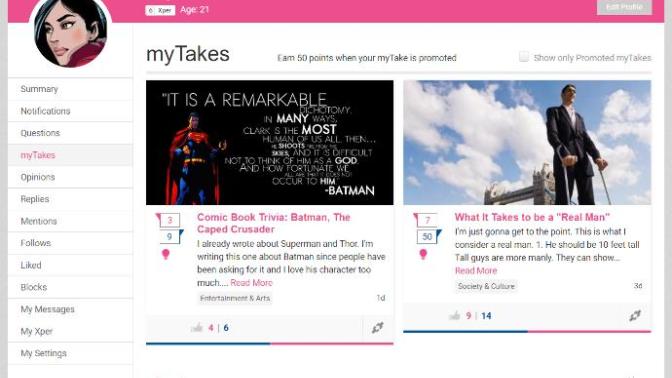
Task: Open Comic Book Trivia: Batman title link
Action: [x=274, y=223]
